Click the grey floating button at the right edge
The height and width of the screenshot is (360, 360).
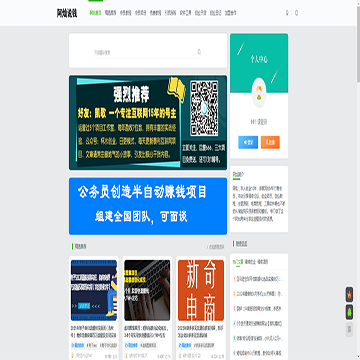349,330
